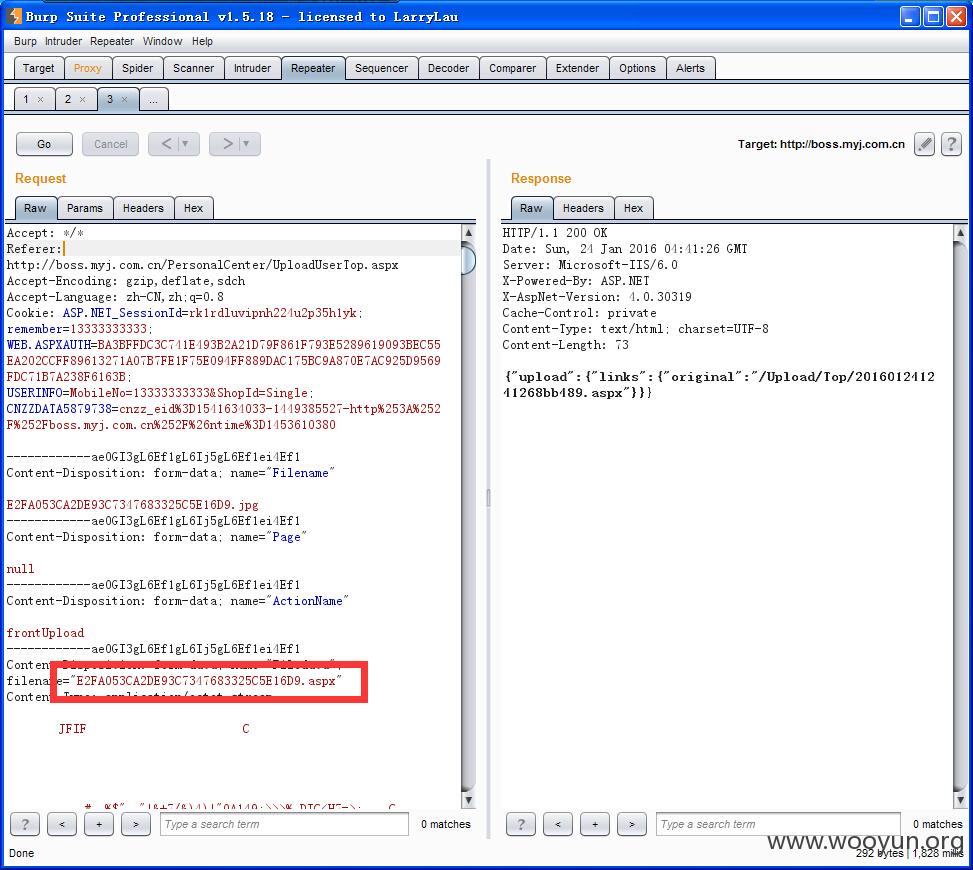The width and height of the screenshot is (973, 870).
Task: Go to previous match in request search
Action: (x=62, y=824)
